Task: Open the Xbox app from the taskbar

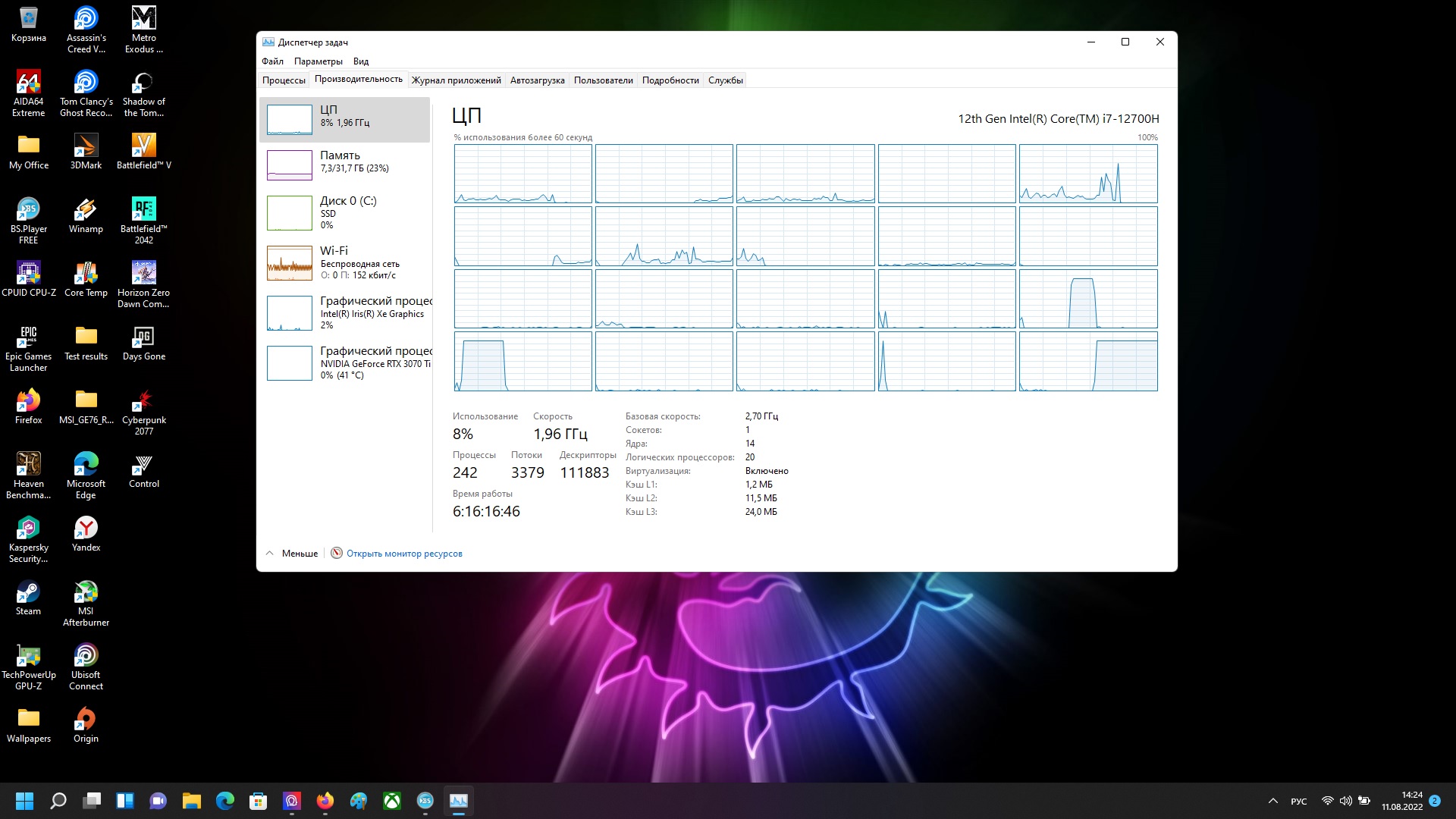Action: tap(392, 801)
